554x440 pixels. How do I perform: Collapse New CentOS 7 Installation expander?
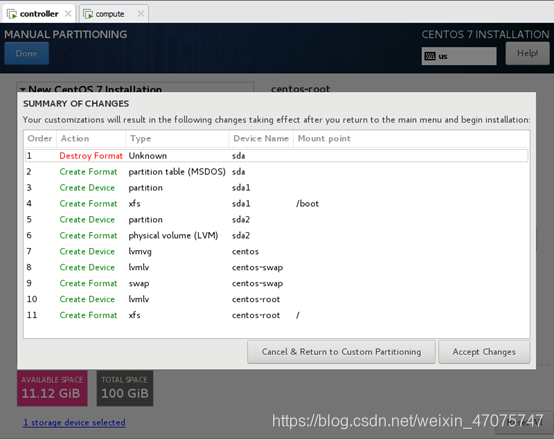point(23,89)
